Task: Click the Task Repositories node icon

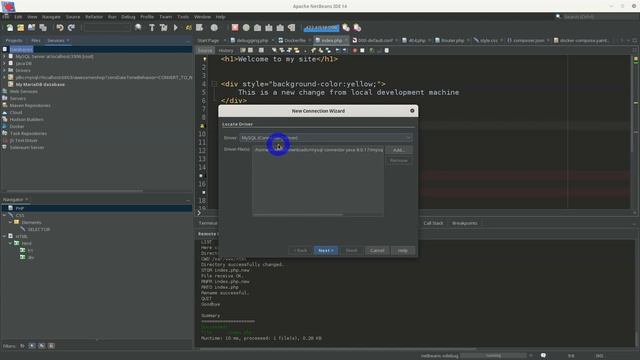Action: 5,133
